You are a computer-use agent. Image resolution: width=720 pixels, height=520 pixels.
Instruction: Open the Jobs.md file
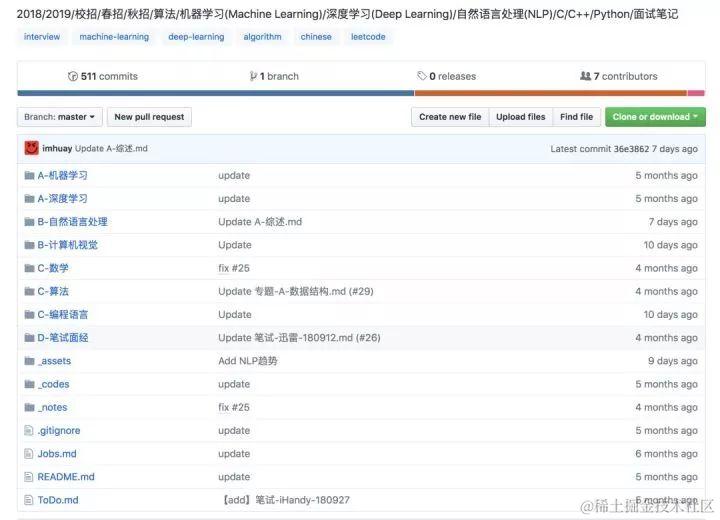(57, 454)
